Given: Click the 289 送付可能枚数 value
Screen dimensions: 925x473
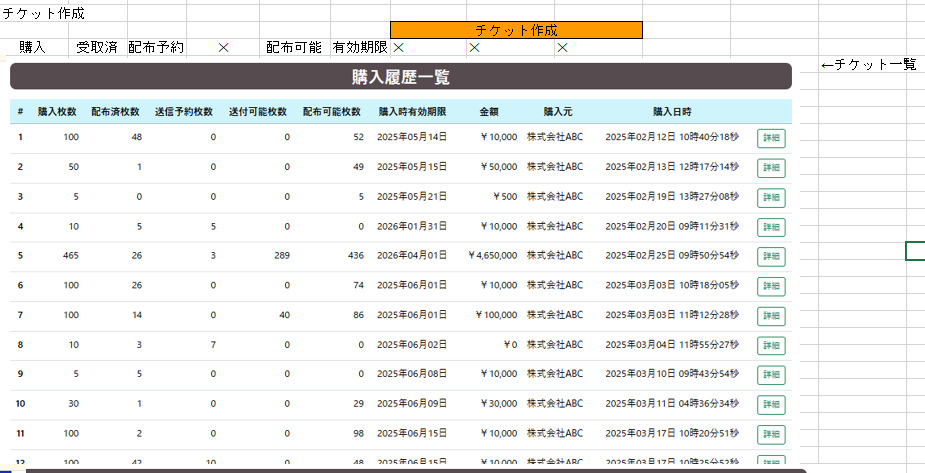Looking at the screenshot, I should point(282,255).
